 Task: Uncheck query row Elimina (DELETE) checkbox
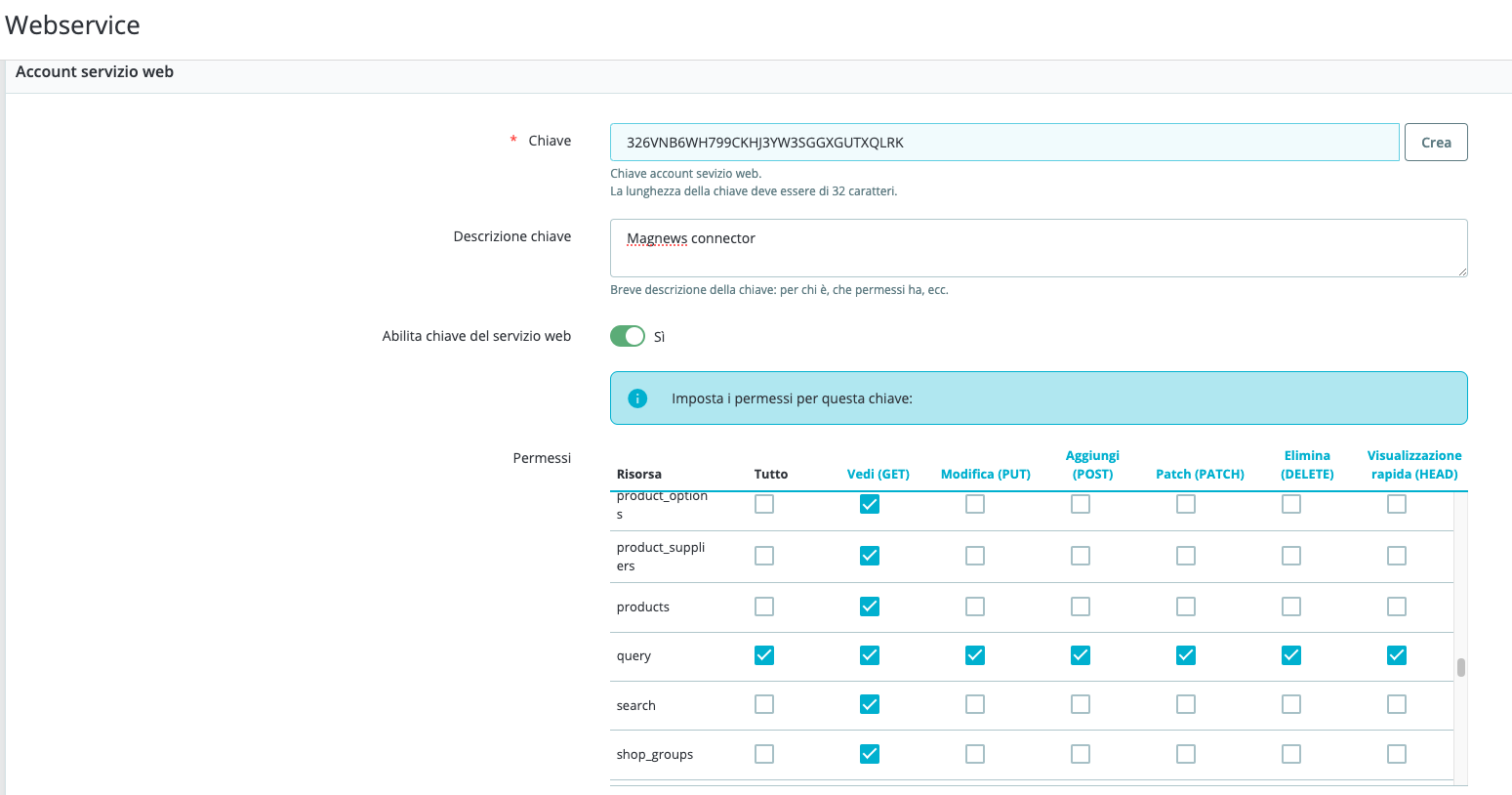(1291, 655)
